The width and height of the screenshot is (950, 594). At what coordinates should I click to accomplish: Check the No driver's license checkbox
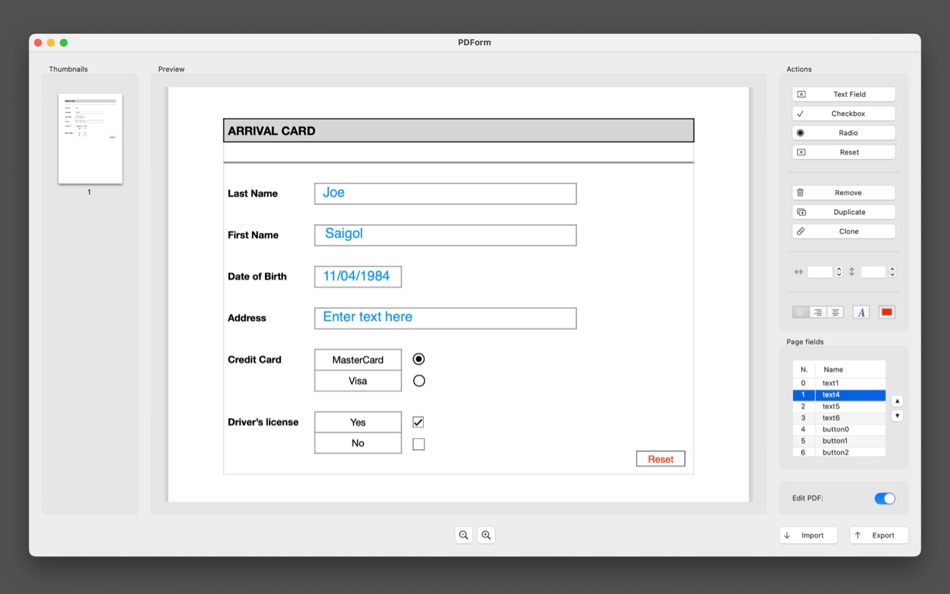coord(418,444)
